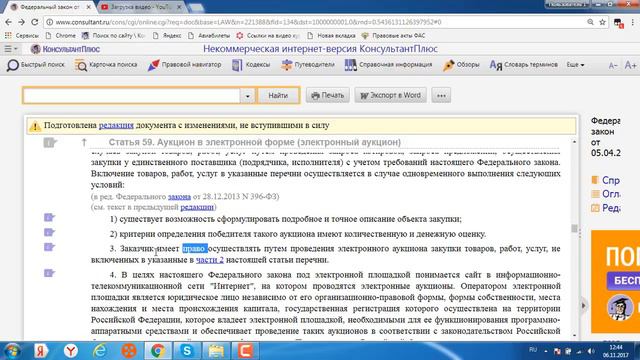This screenshot has width=640, height=360.
Task: Click the bookmark icon beside Статья 59 heading
Action: (x=50, y=142)
